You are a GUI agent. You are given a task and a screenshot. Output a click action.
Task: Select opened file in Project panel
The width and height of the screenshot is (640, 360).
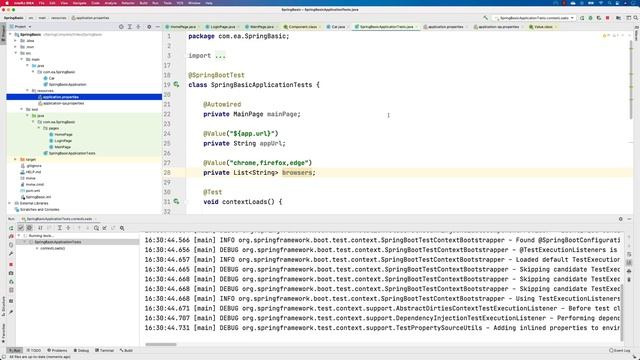pos(121,27)
